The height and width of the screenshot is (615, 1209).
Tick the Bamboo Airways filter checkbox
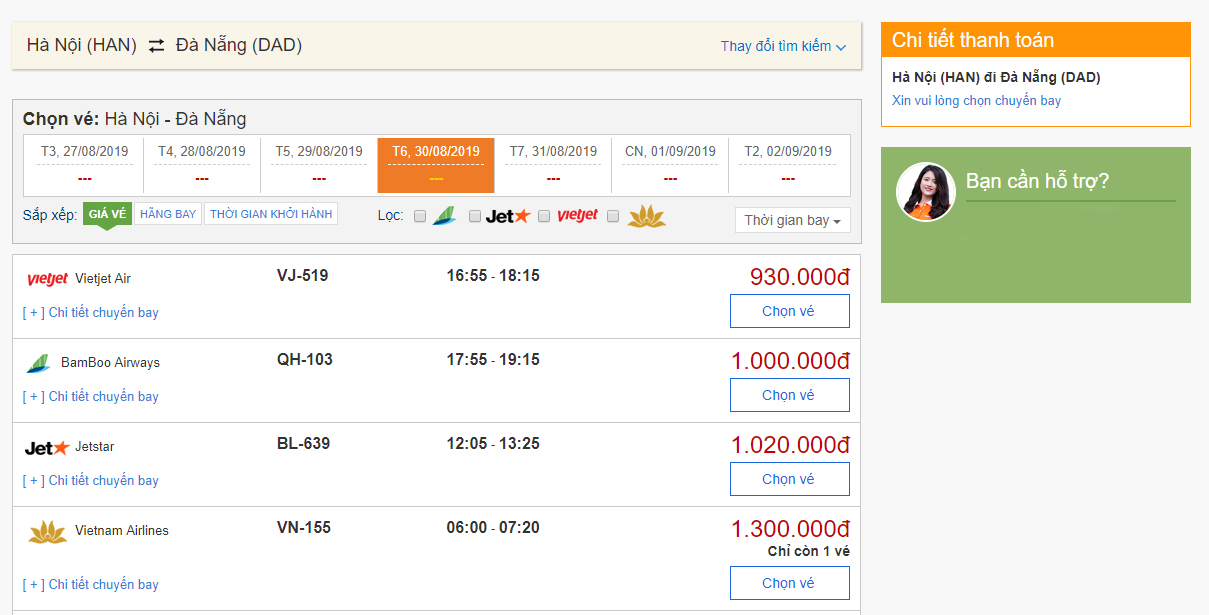pyautogui.click(x=420, y=216)
